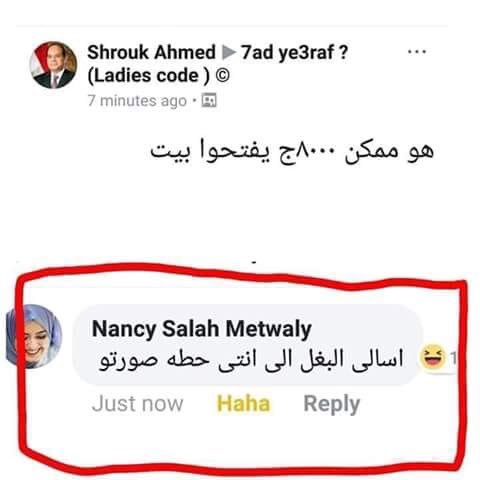Open Nancy Salah Metwaly's profile
The image size is (480, 480).
click(202, 329)
